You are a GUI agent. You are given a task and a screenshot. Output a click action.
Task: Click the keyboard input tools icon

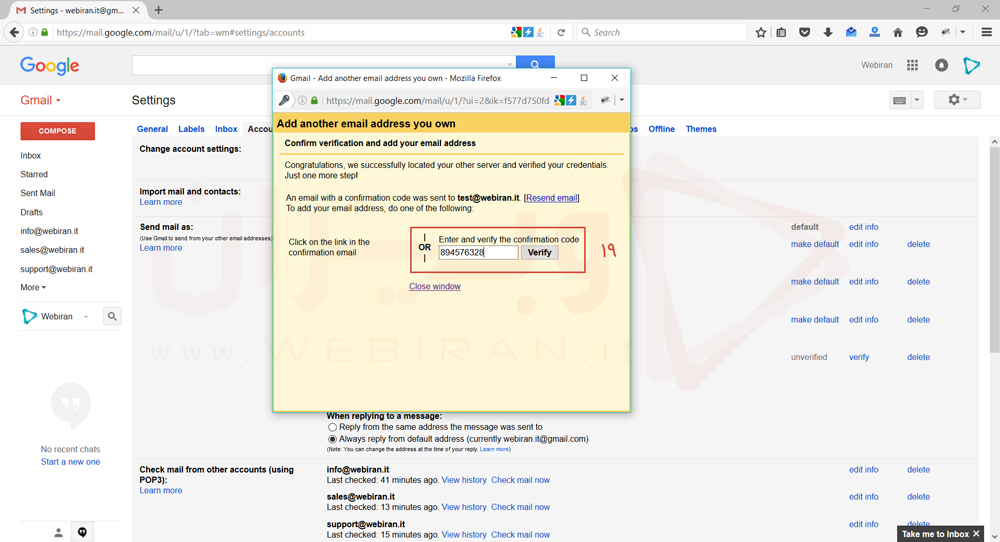tap(899, 100)
